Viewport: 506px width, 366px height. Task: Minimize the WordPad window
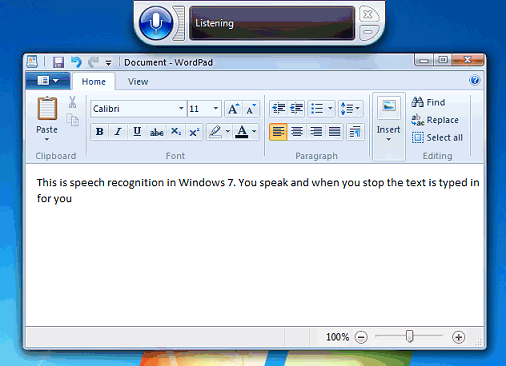(x=424, y=60)
